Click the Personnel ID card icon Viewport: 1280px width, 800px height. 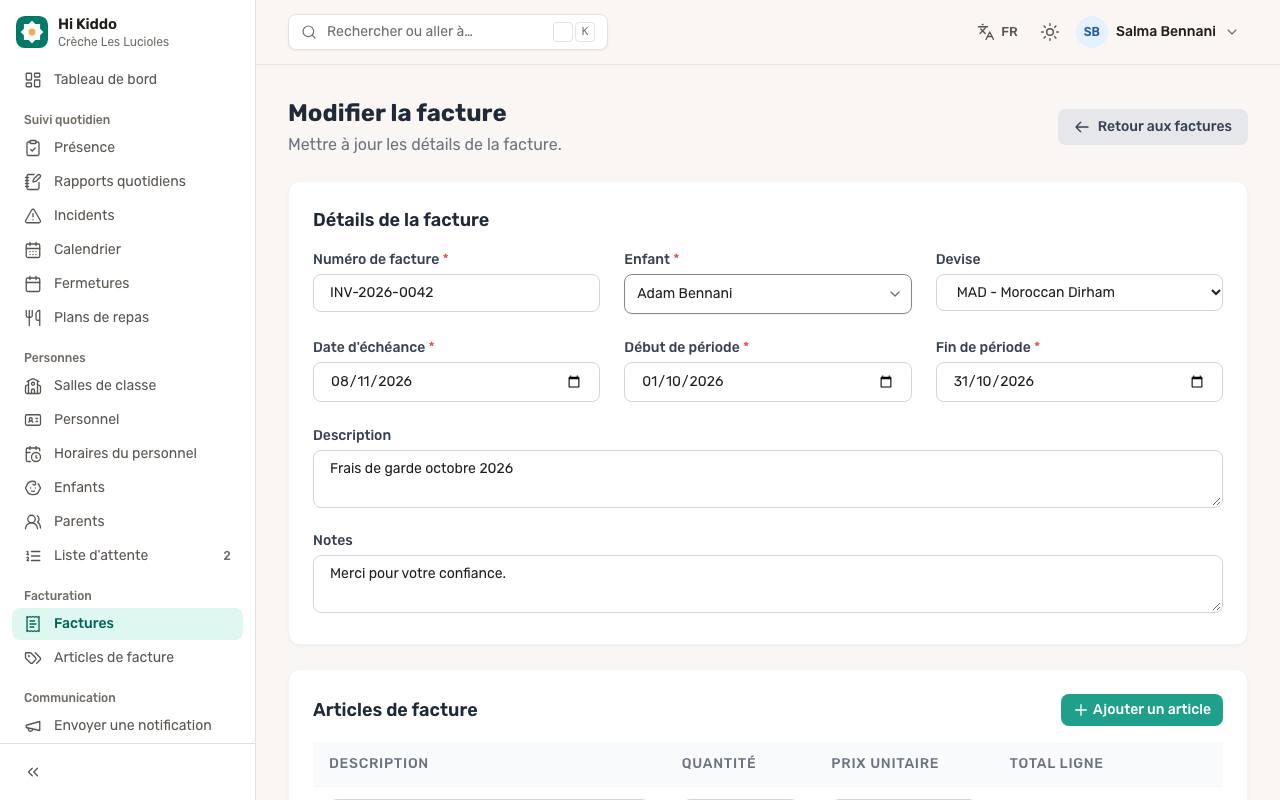pos(33,420)
